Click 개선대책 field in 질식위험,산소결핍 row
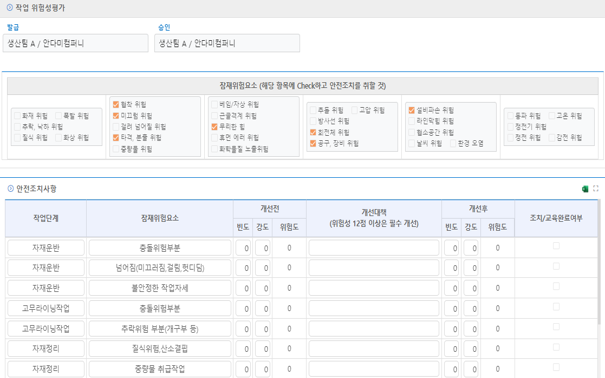 (374, 349)
